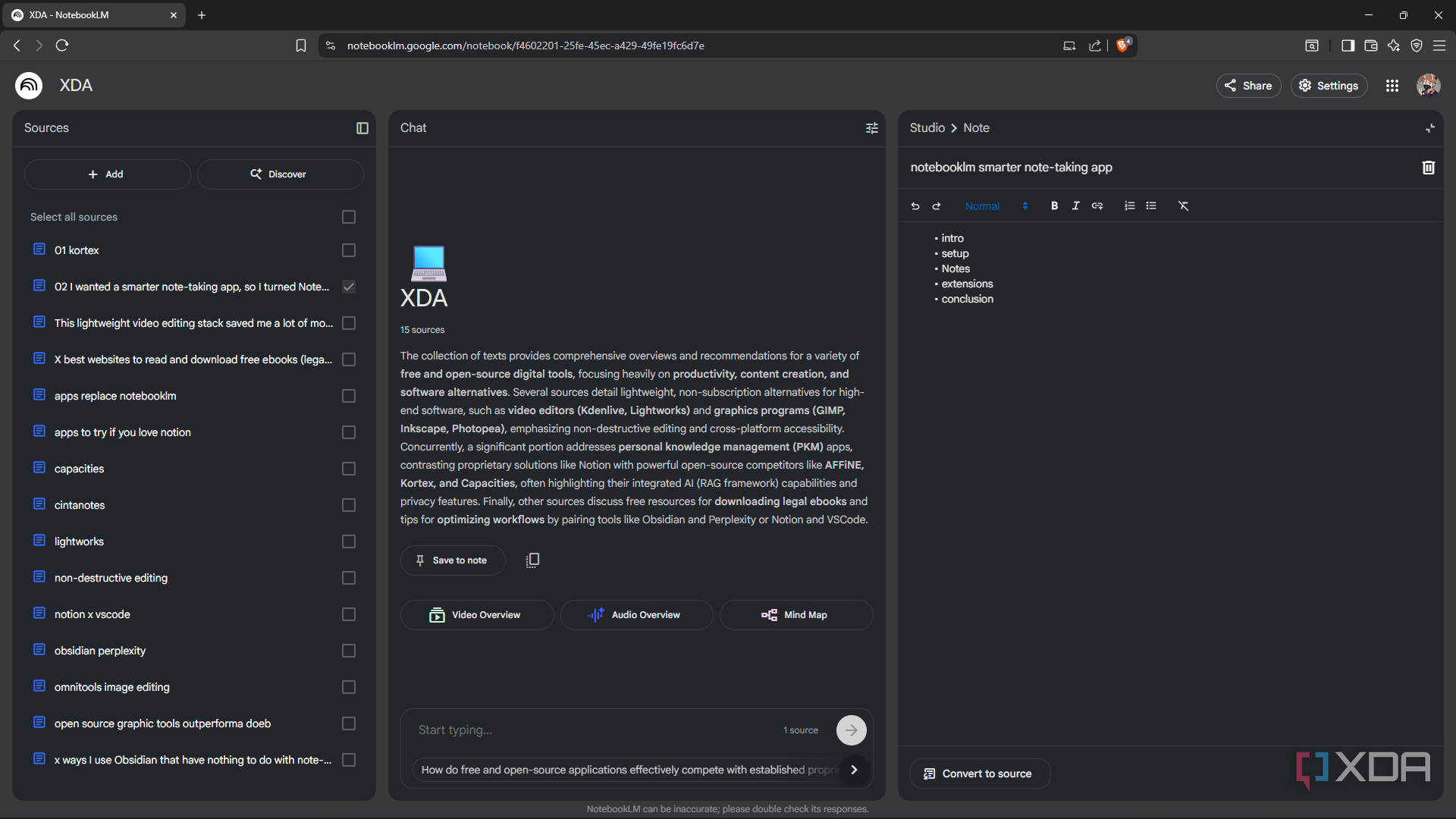Open the capacities source
Viewport: 1456px width, 819px height.
(79, 469)
